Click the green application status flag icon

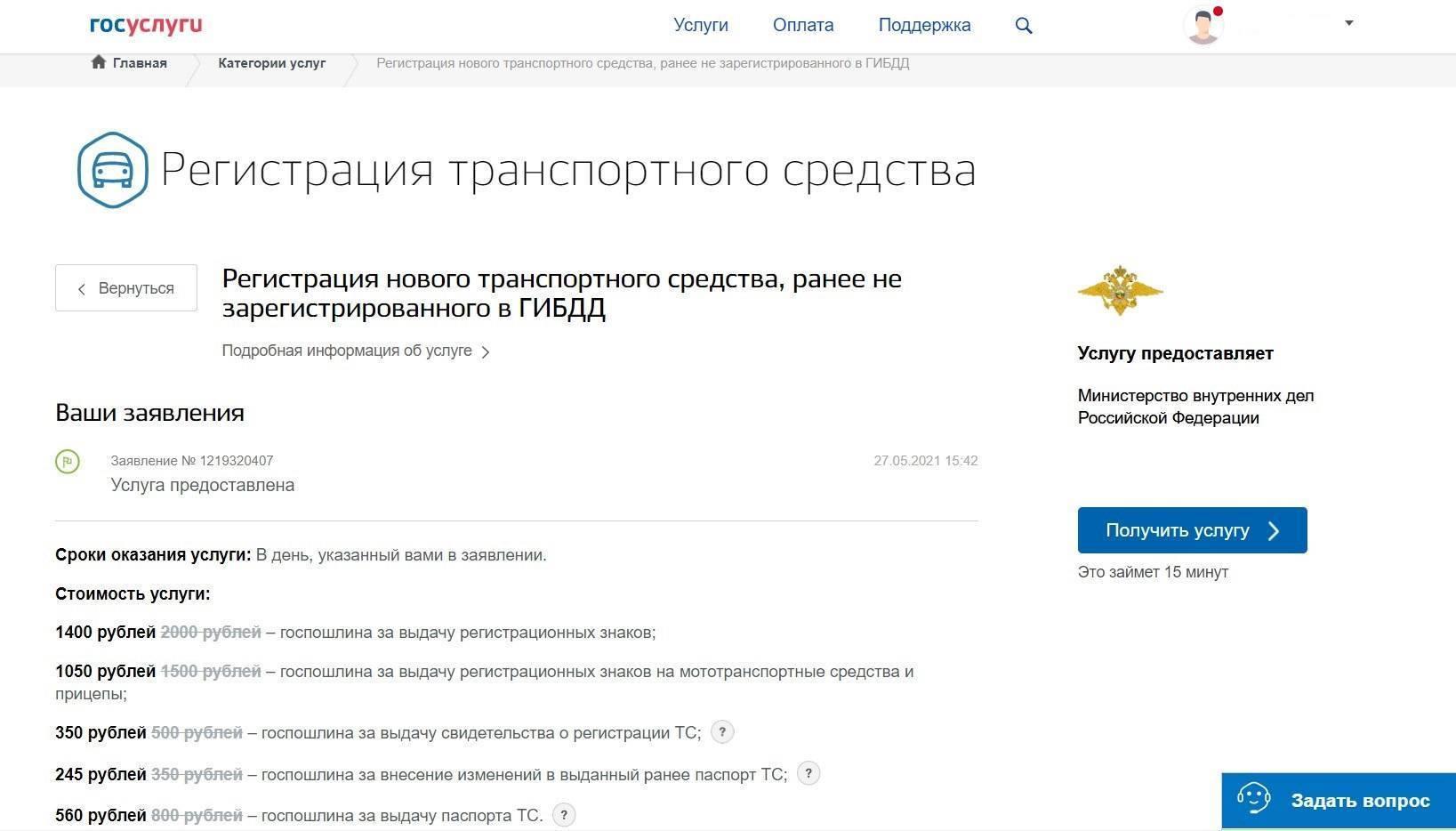tap(68, 462)
